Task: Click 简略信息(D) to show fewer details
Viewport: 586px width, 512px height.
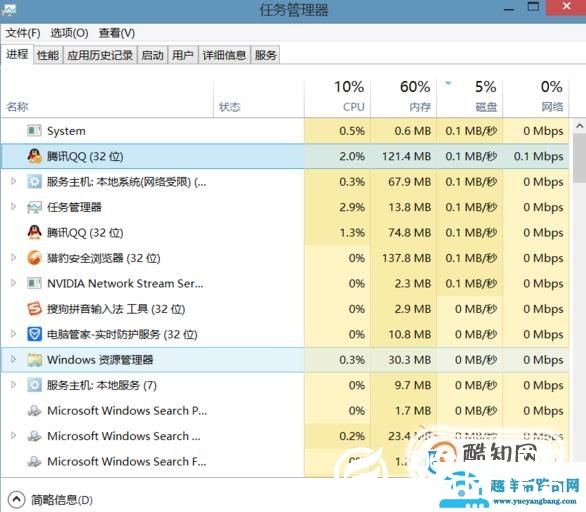Action: 62,500
